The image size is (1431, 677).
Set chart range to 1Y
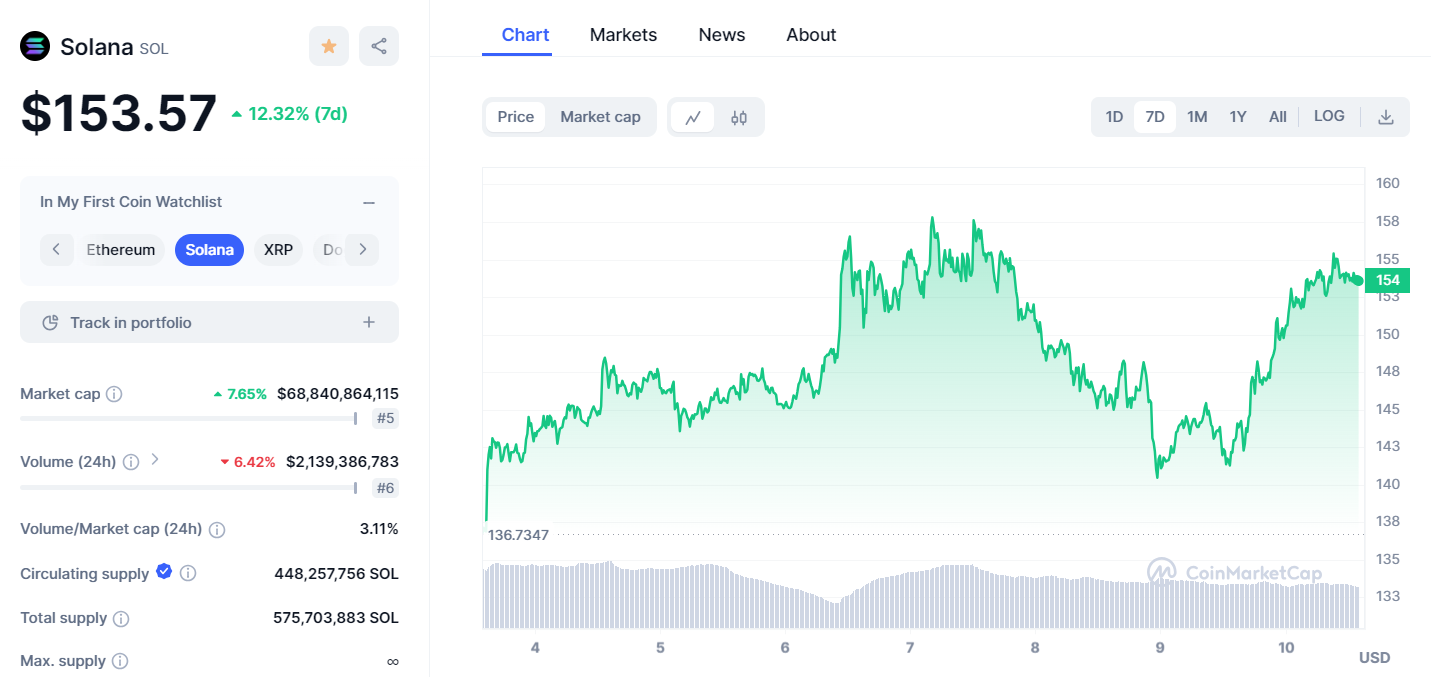(1238, 117)
